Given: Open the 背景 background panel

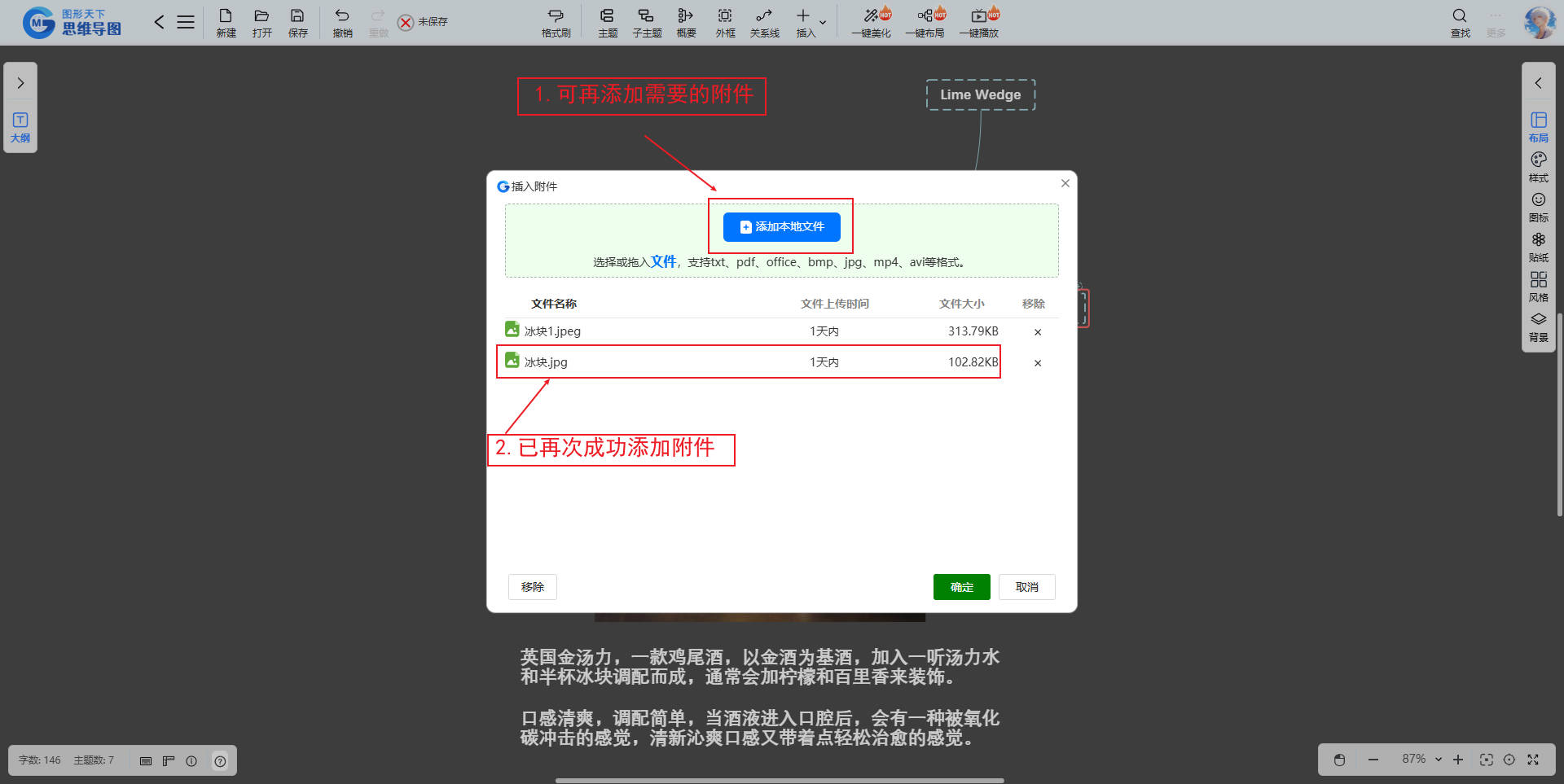Looking at the screenshot, I should 1538,326.
